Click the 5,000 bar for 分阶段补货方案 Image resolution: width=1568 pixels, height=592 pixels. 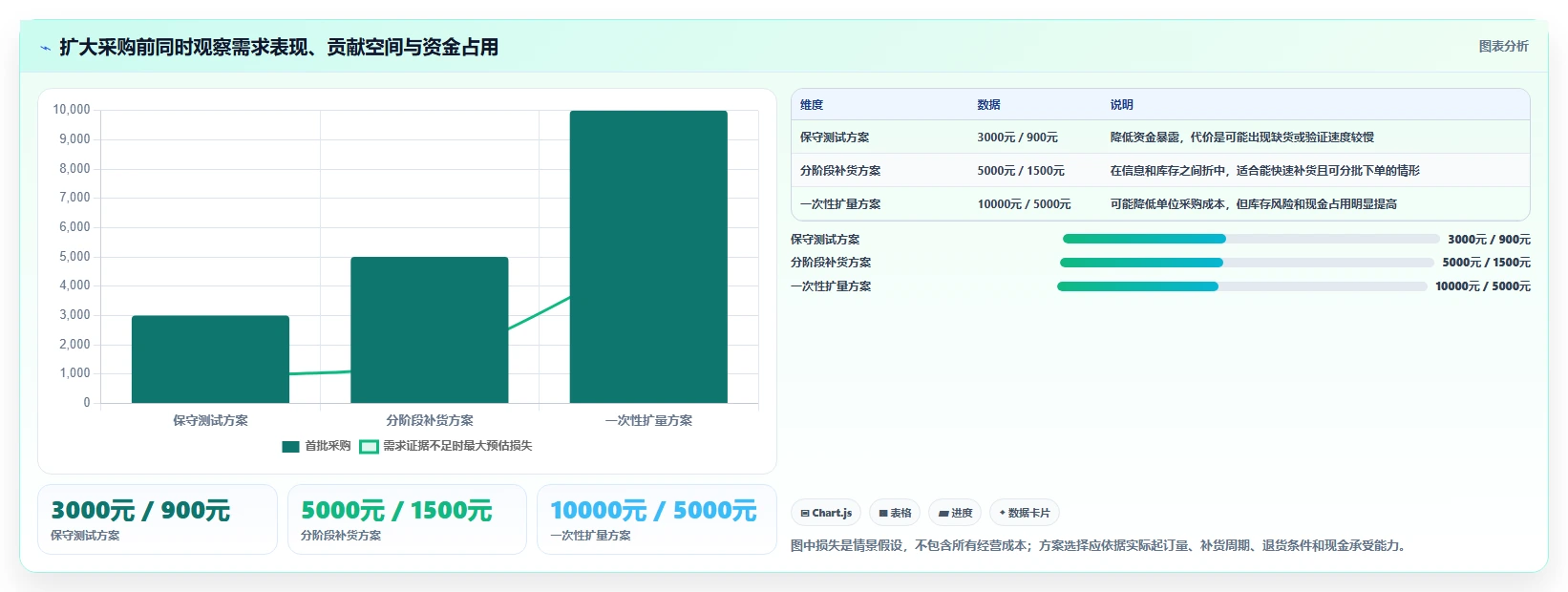click(430, 329)
